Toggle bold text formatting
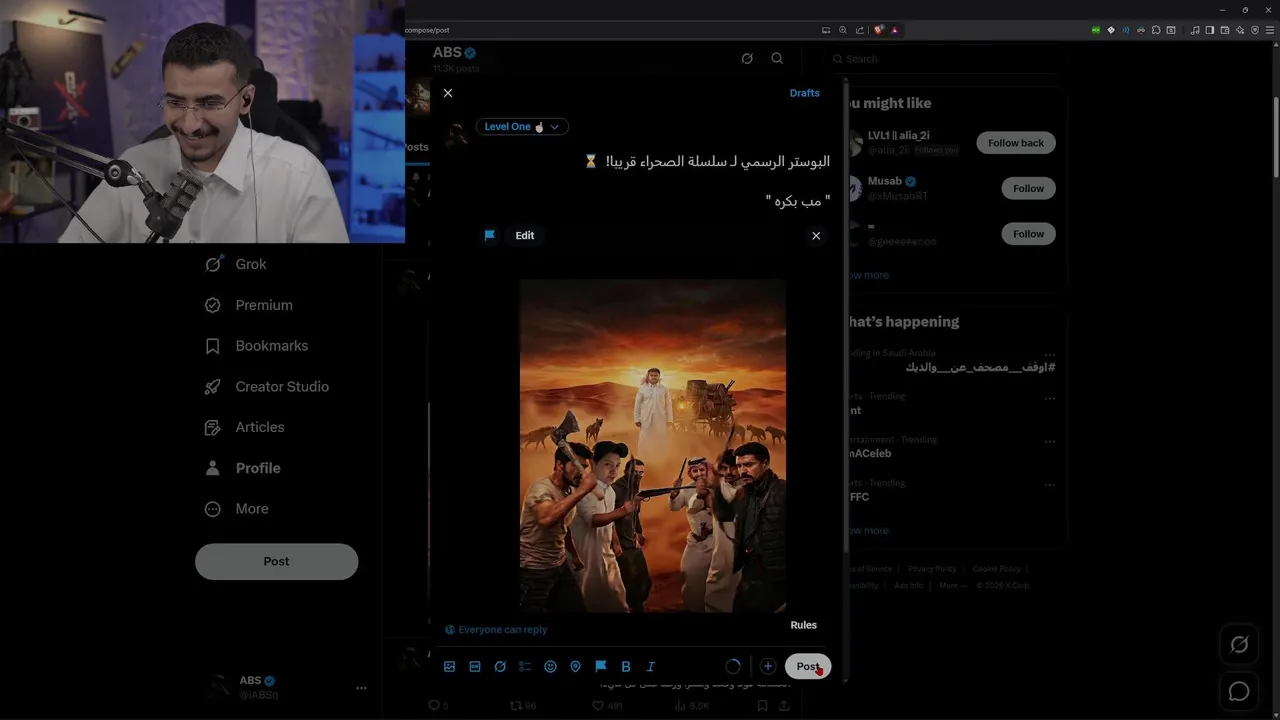The width and height of the screenshot is (1280, 720). pyautogui.click(x=626, y=666)
